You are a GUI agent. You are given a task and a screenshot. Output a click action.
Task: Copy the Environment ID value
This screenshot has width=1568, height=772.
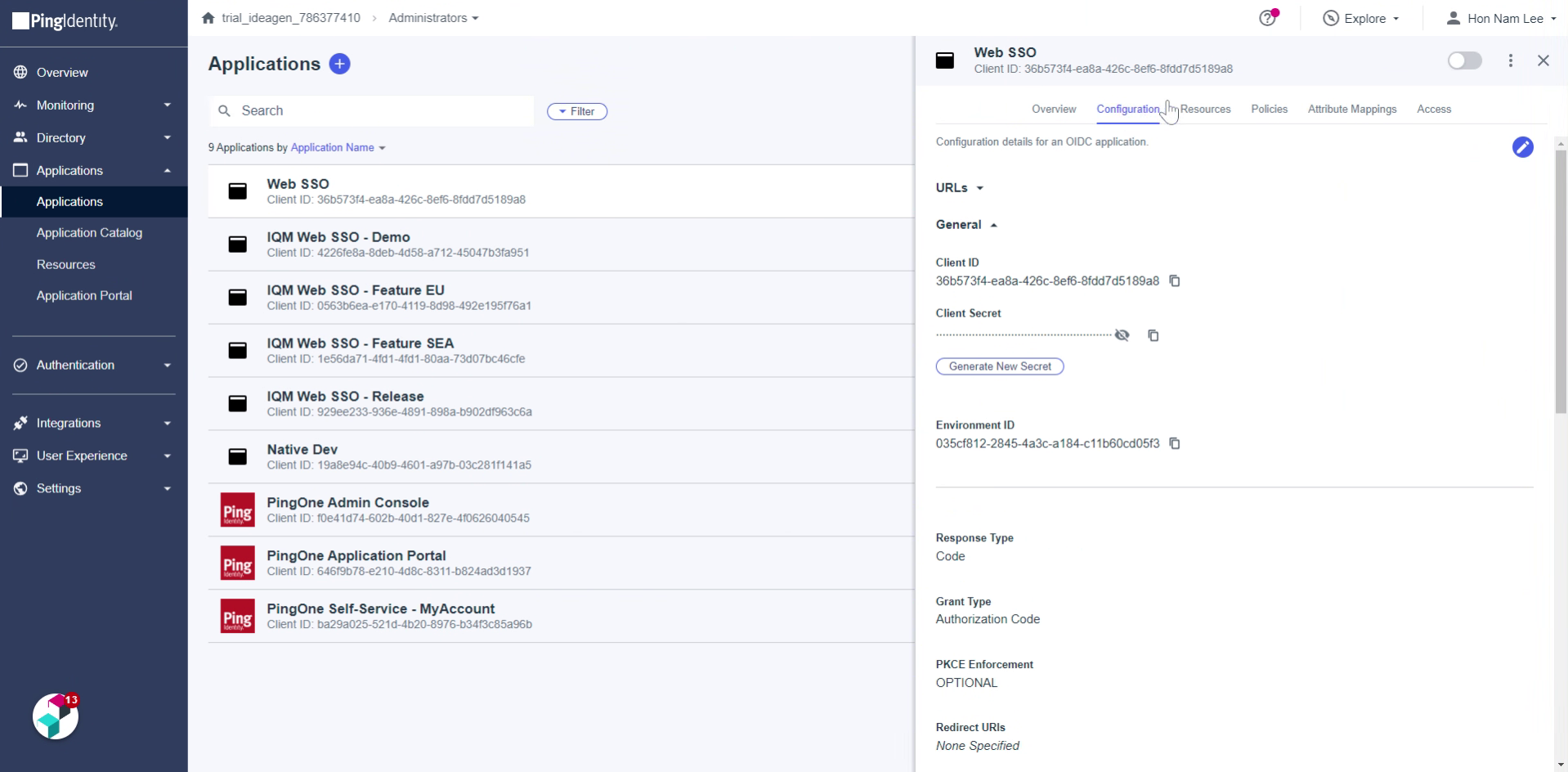(1175, 443)
